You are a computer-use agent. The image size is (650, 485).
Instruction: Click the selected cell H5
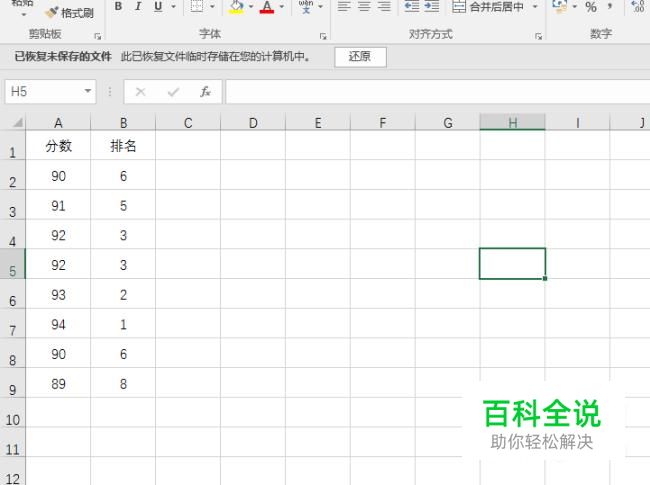point(512,264)
